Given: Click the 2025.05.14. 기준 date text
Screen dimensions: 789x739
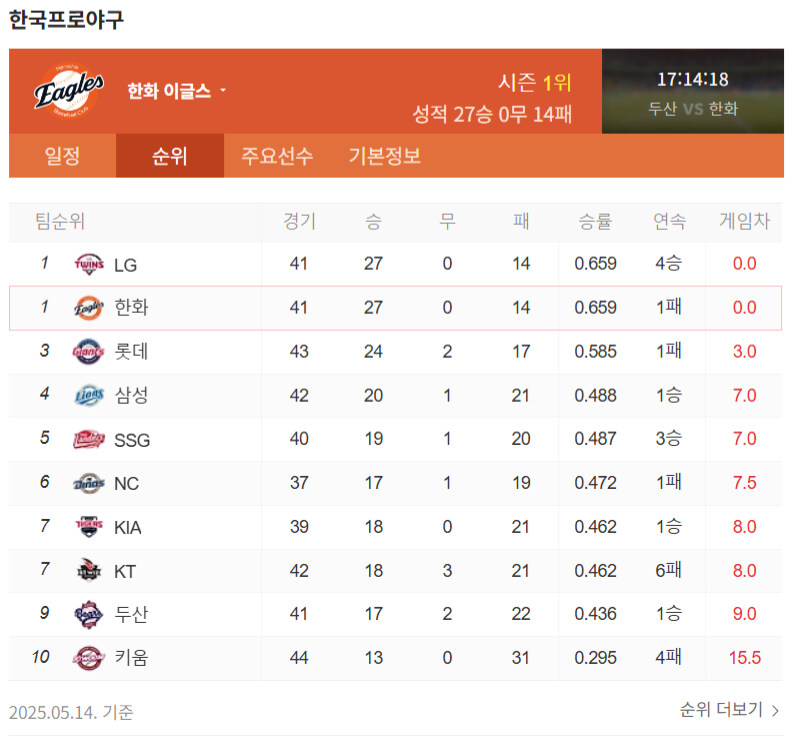Looking at the screenshot, I should (x=71, y=712).
